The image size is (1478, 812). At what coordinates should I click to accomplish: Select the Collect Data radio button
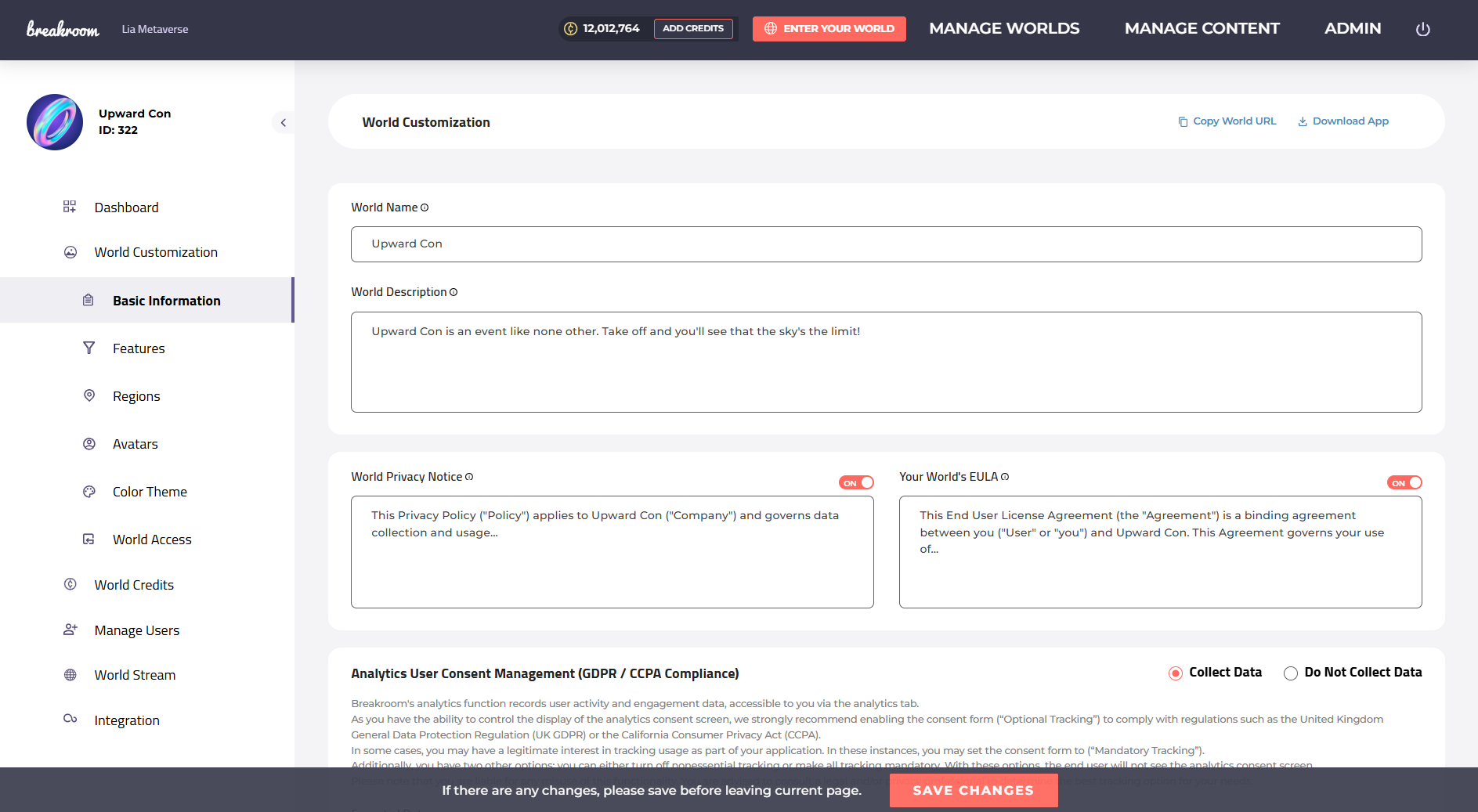(1176, 673)
